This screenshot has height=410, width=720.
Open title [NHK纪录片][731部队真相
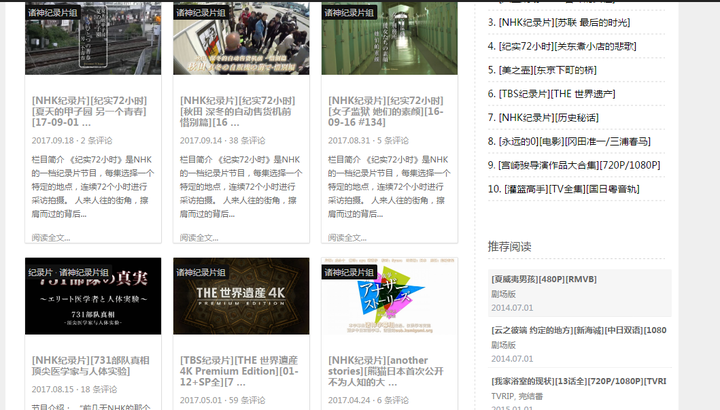click(90, 366)
